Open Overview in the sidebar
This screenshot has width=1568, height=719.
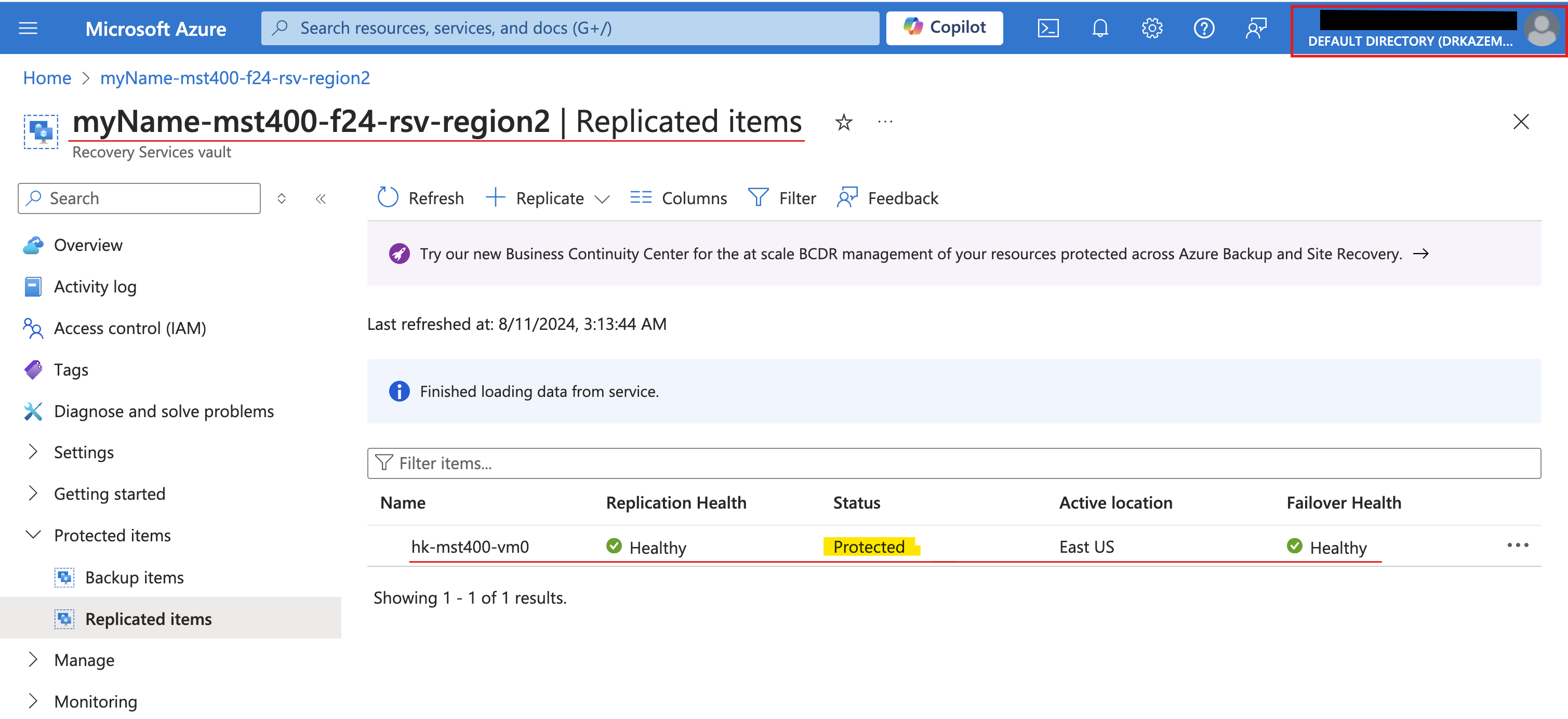point(88,245)
